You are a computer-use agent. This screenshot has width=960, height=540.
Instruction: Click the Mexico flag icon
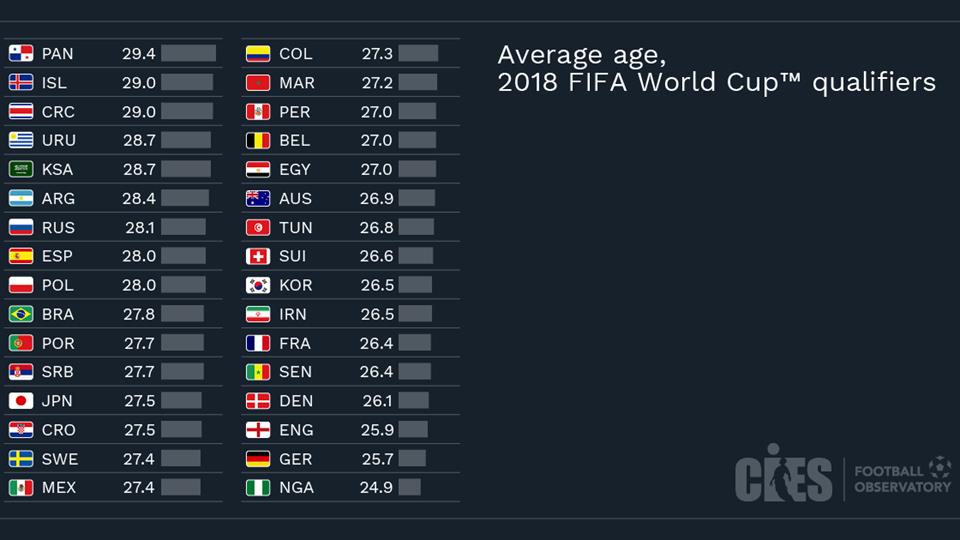pos(21,488)
